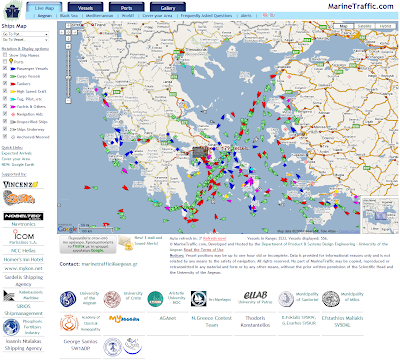
Task: Open the Go To Port dropdown
Action: tap(25, 34)
